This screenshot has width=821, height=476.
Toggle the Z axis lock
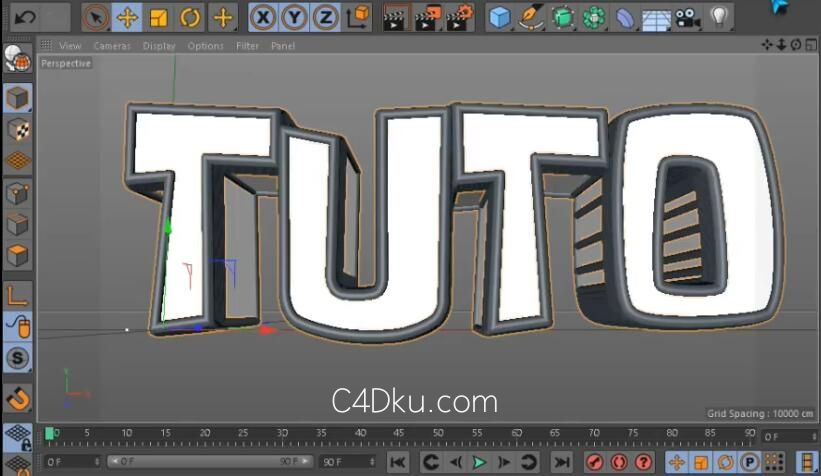[325, 17]
